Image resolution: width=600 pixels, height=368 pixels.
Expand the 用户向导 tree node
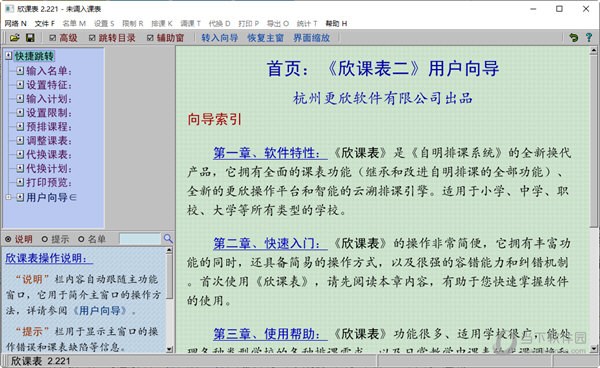tap(8, 197)
